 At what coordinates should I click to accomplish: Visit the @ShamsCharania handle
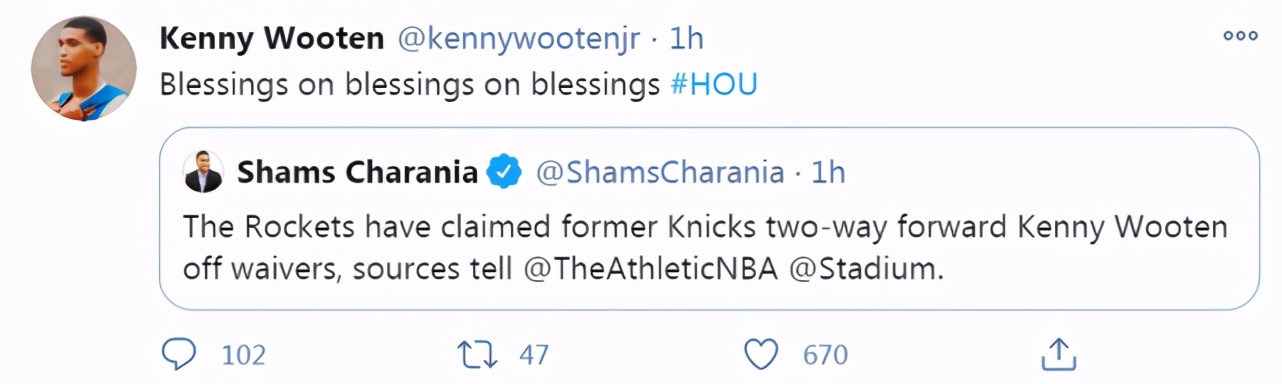point(660,172)
